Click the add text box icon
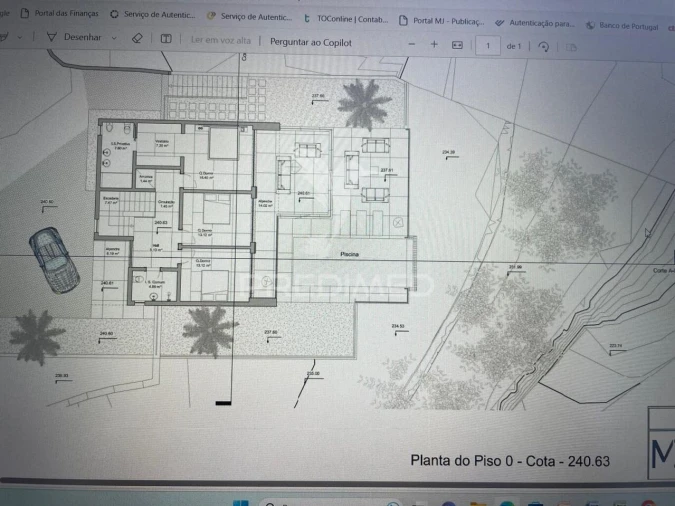The width and height of the screenshot is (675, 506). pos(166,39)
